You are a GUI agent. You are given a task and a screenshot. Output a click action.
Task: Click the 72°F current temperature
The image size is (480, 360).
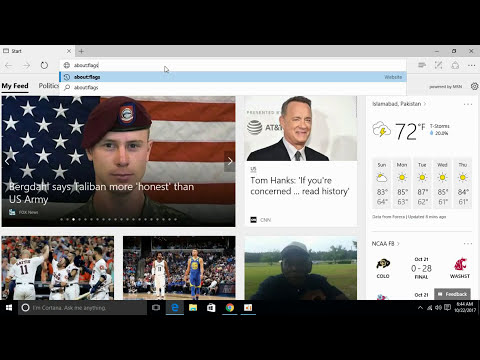click(410, 131)
